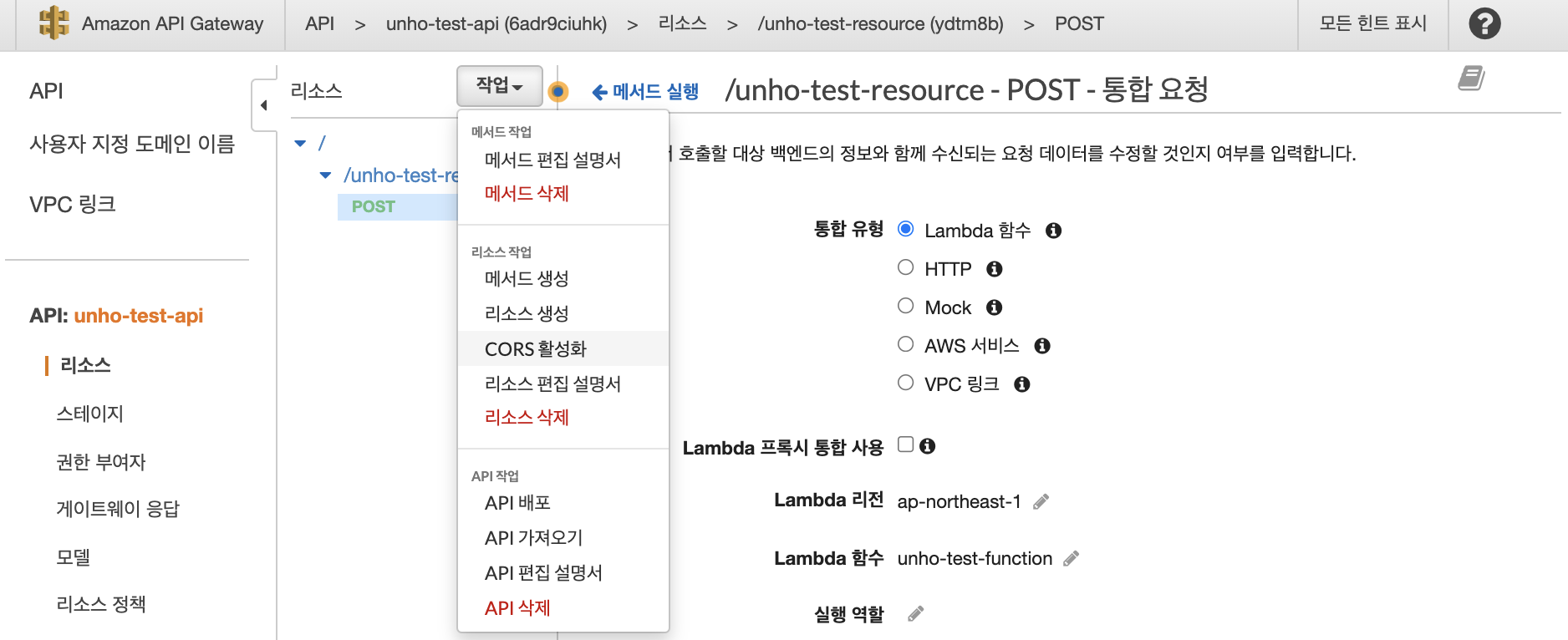Screen dimensions: 1568x640
Task: Collapse the resources panel with arrow handle
Action: point(264,105)
